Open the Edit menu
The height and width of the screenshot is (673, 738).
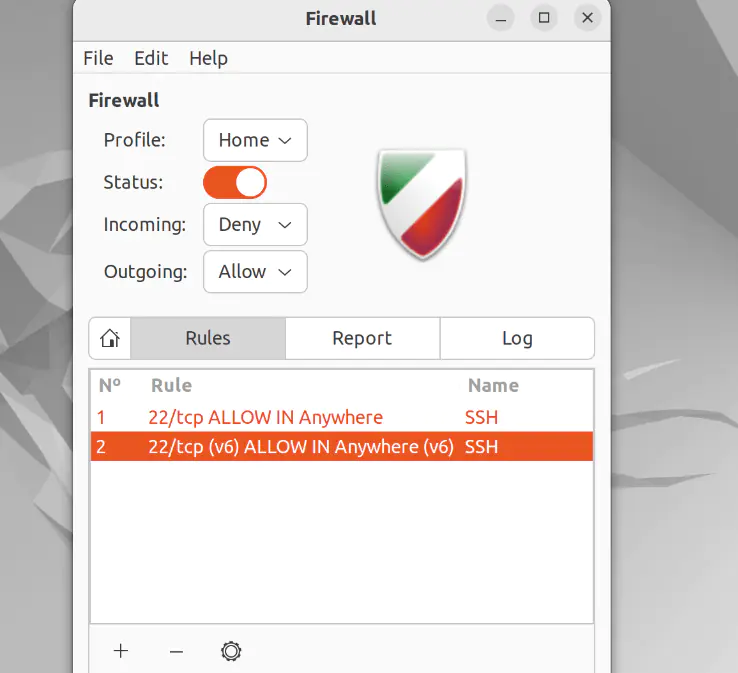[x=151, y=58]
